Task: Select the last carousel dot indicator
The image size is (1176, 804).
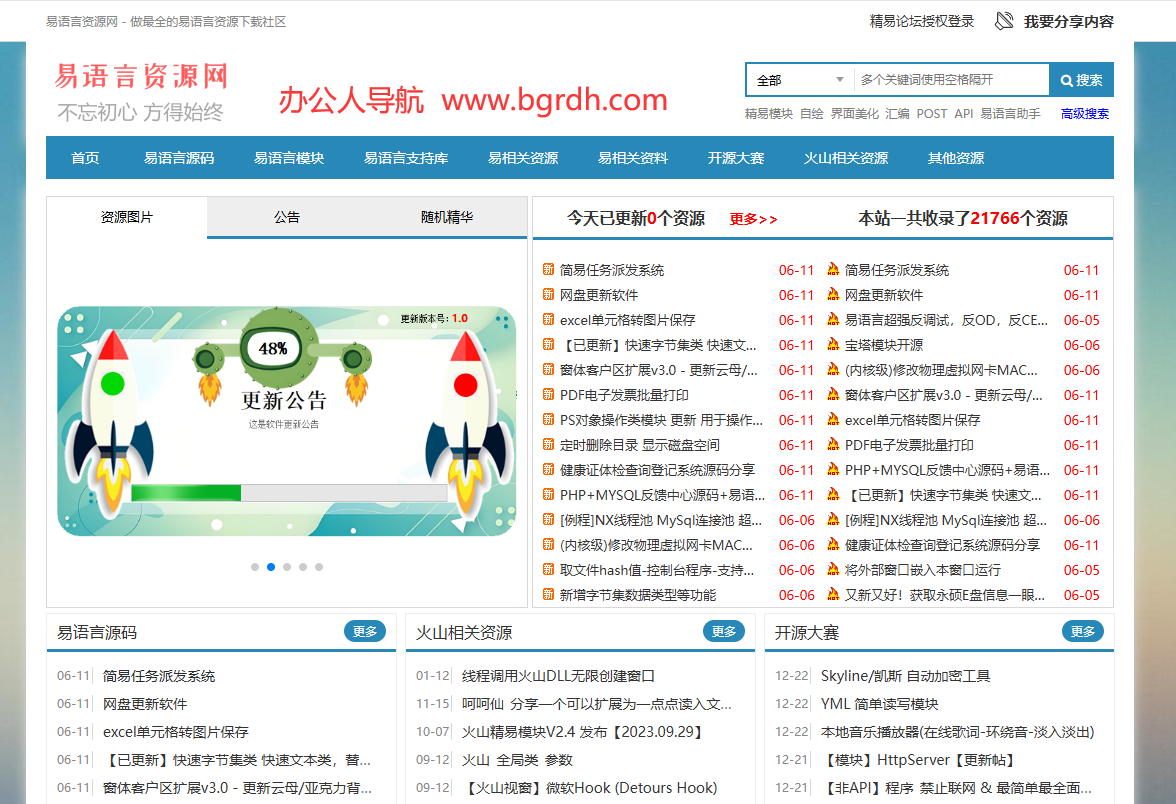Action: point(319,567)
